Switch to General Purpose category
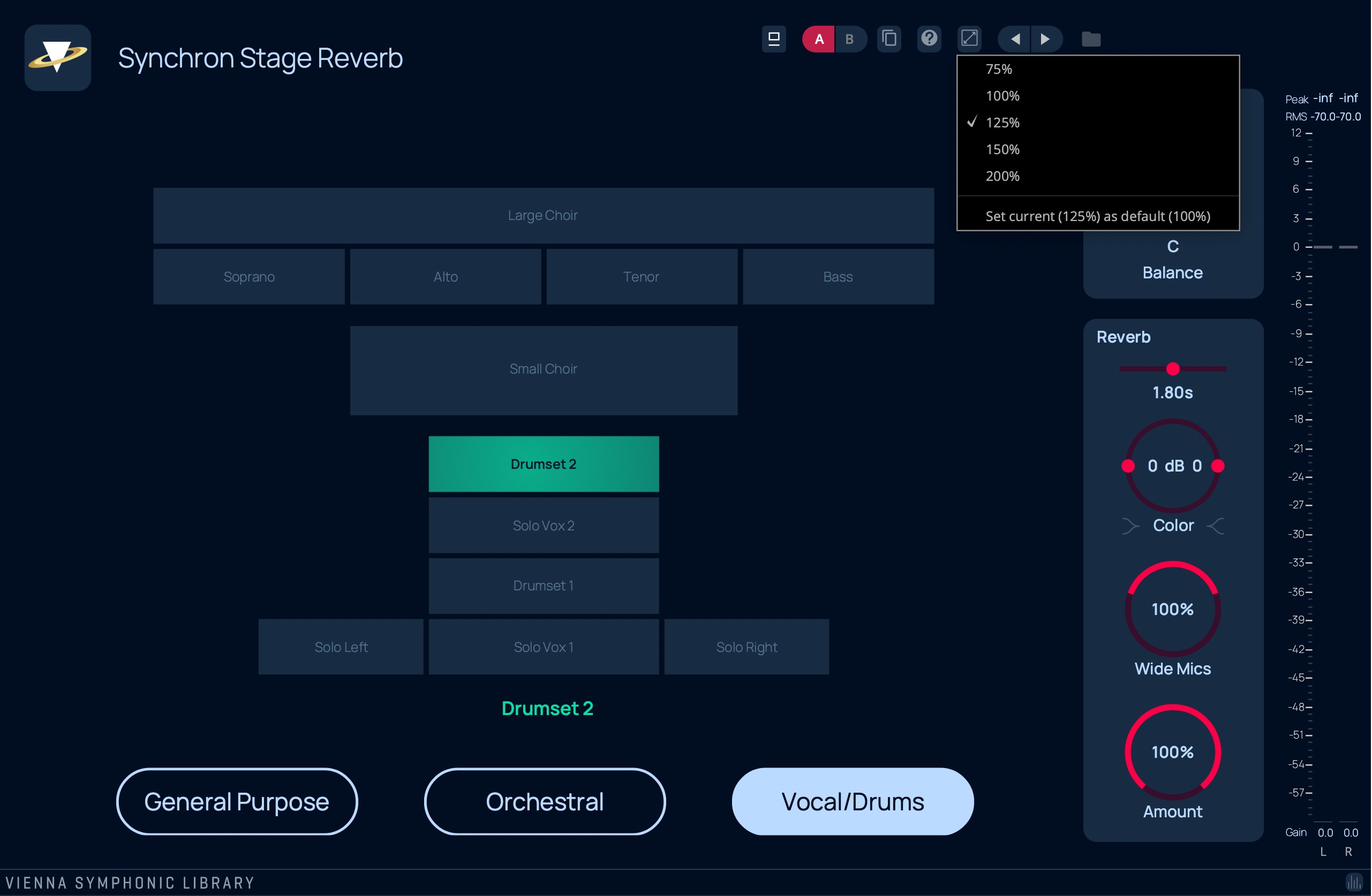 pyautogui.click(x=237, y=801)
